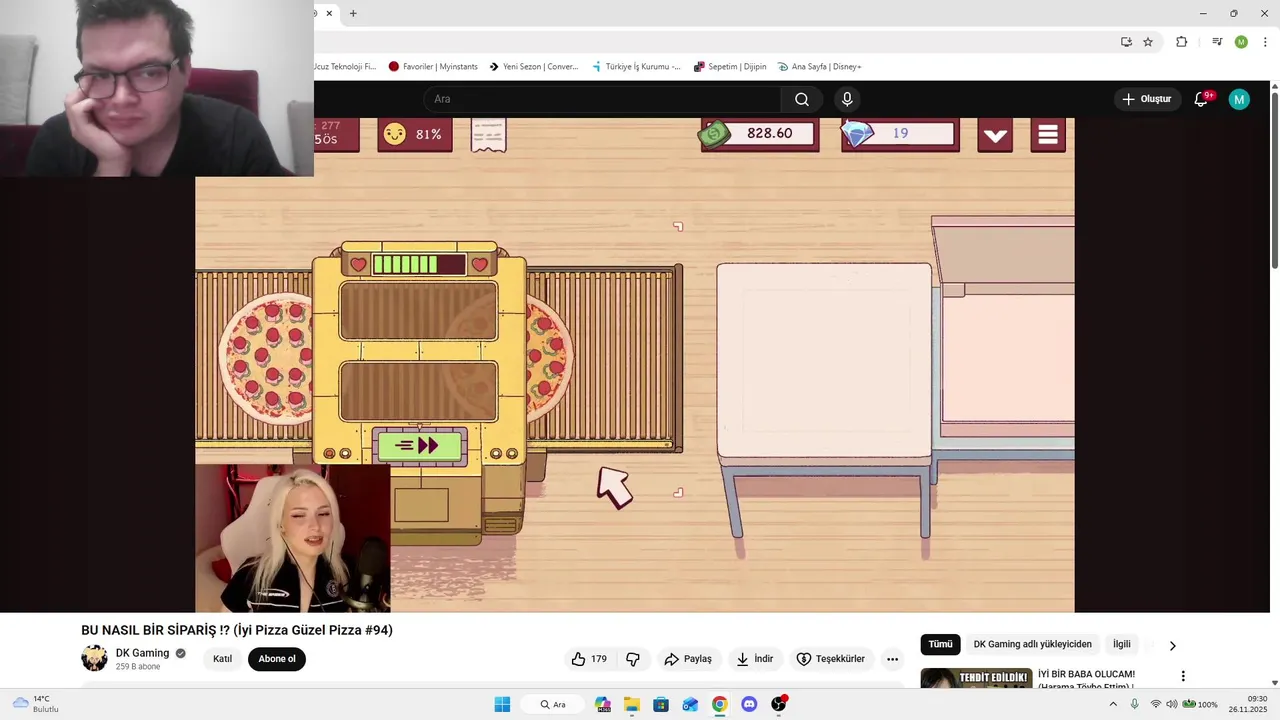
Task: Click the İndir download button
Action: click(x=755, y=659)
